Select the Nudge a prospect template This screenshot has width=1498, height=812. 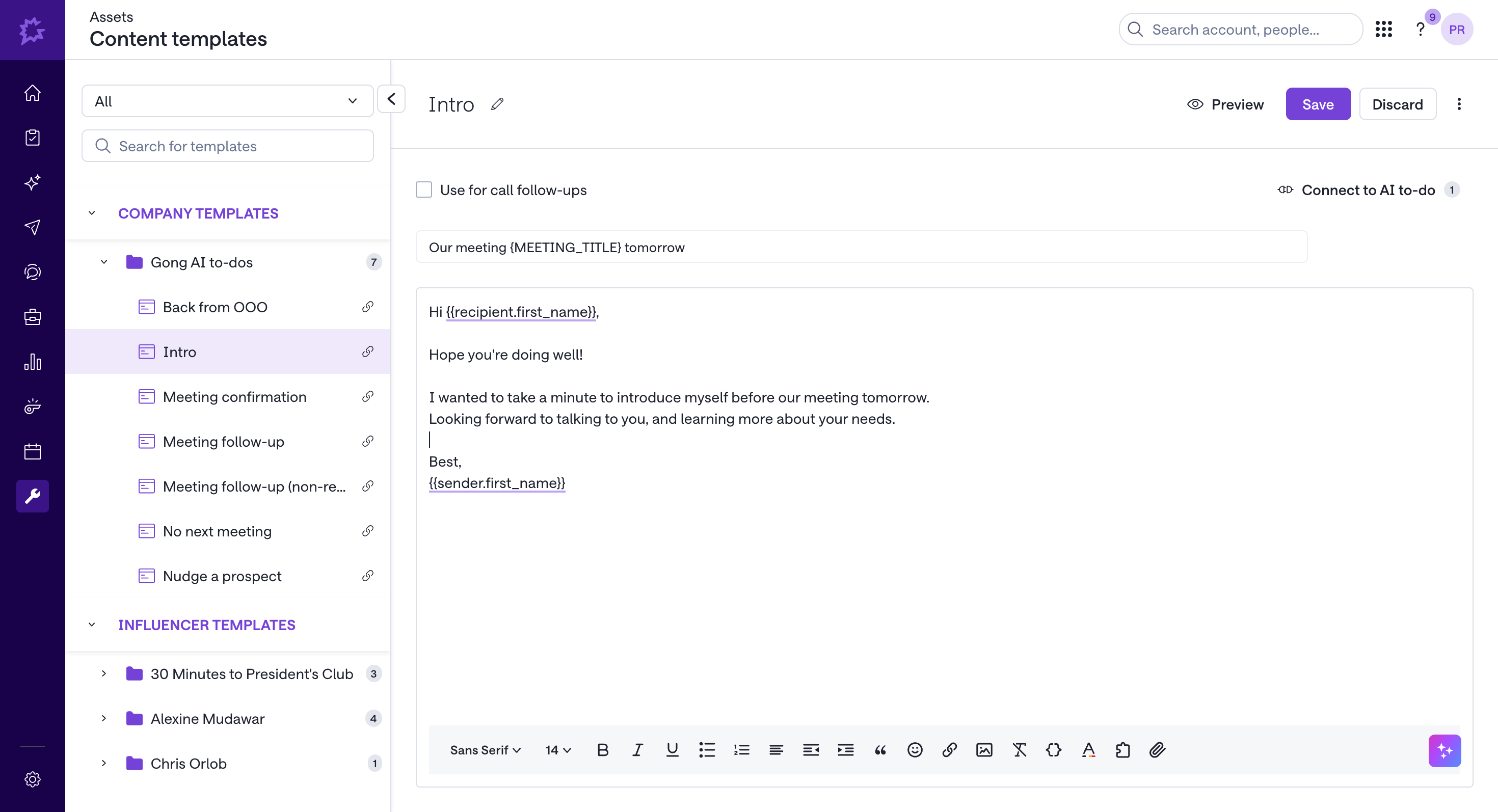click(x=228, y=576)
